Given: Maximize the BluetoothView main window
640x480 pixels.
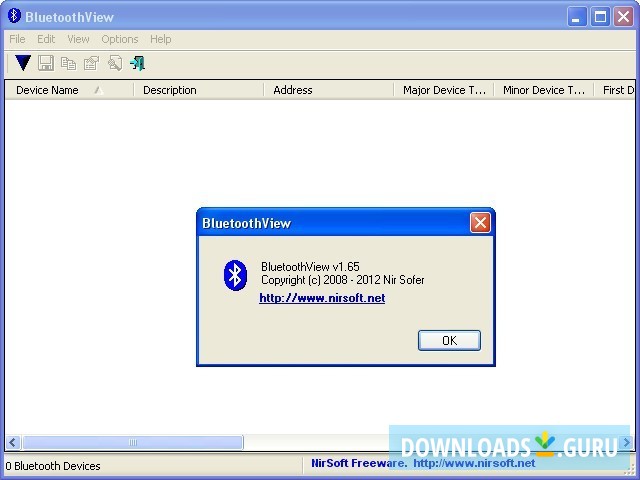Looking at the screenshot, I should (x=600, y=17).
